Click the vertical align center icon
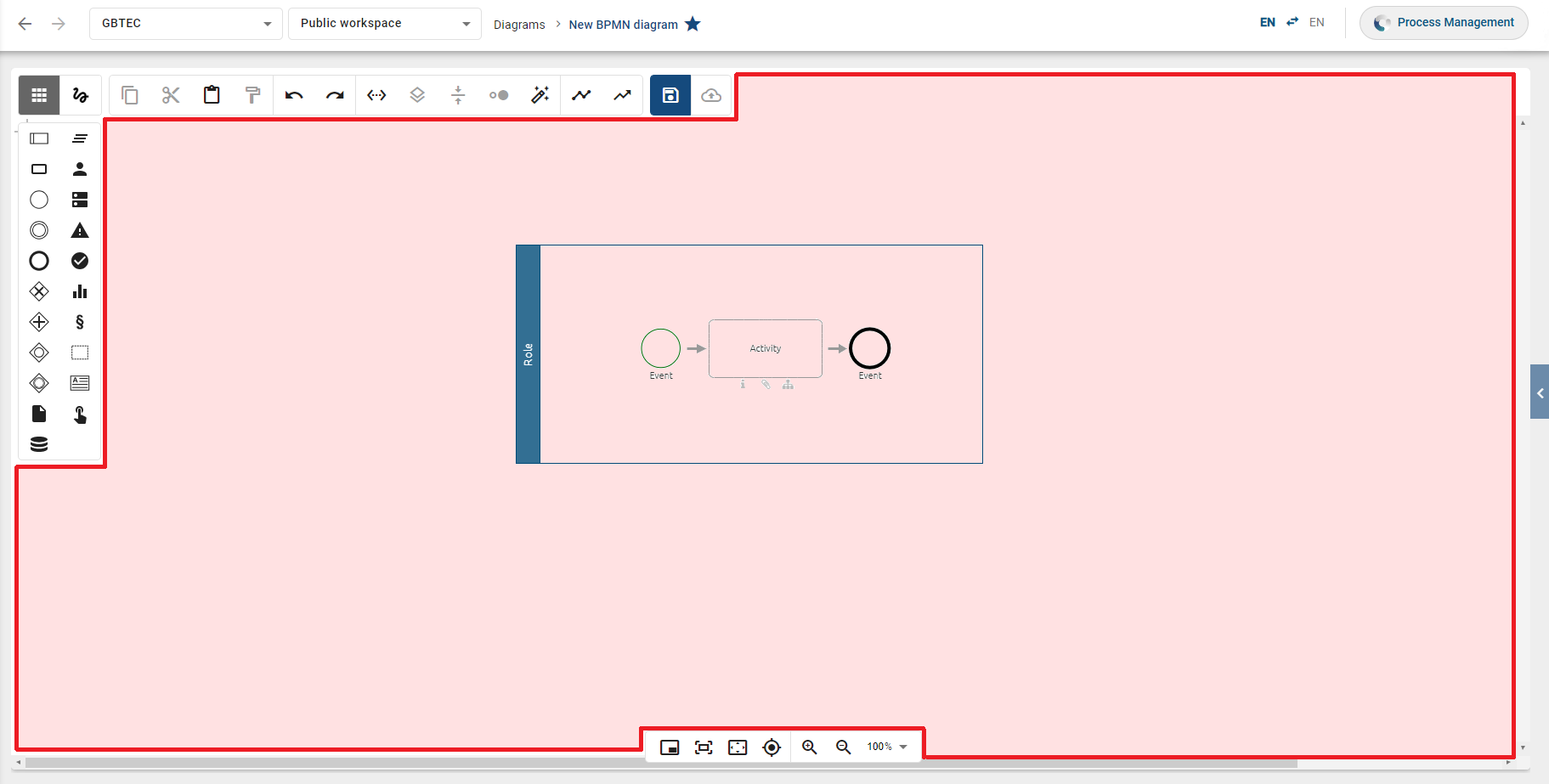This screenshot has width=1549, height=784. coord(458,95)
